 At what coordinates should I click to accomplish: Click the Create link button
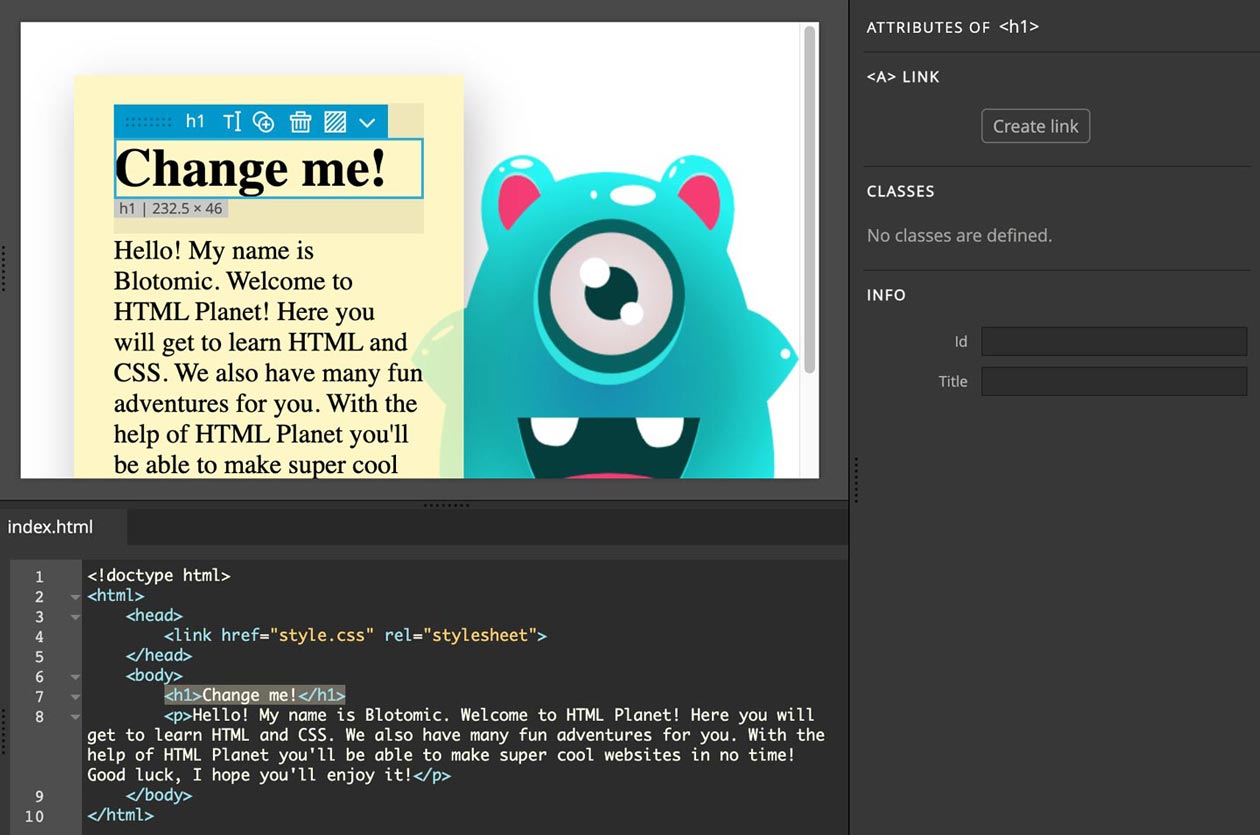[1035, 126]
